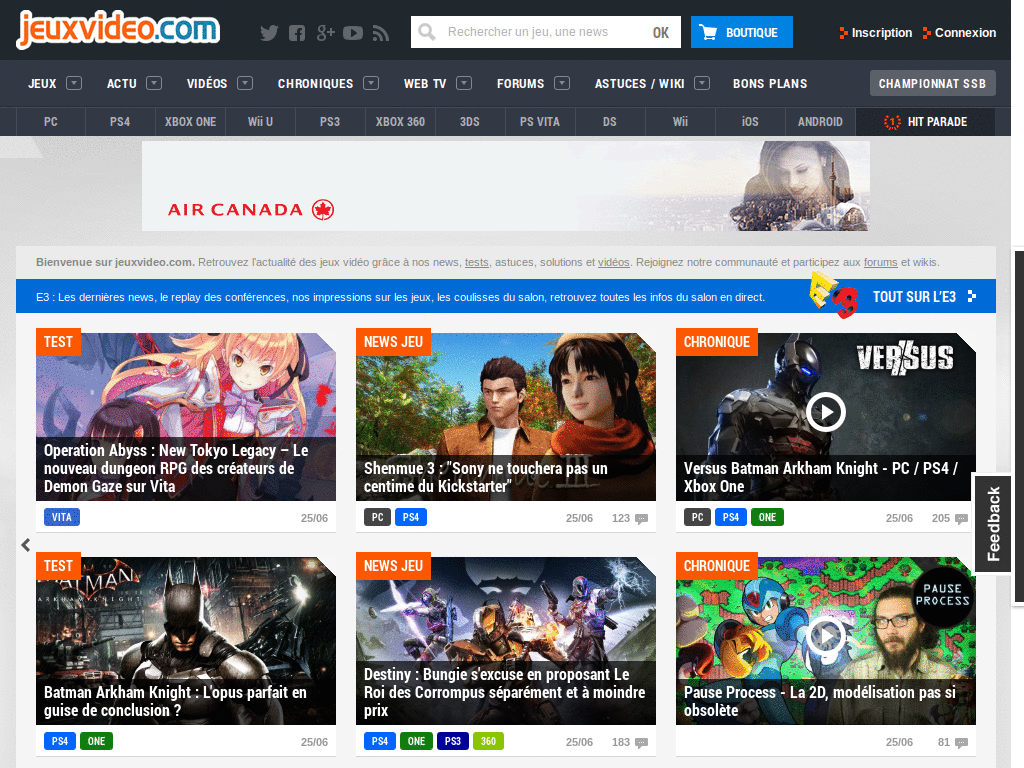This screenshot has width=1024, height=768.
Task: Click the PS4 tag under Batman Arkham Knight test
Action: coord(59,741)
